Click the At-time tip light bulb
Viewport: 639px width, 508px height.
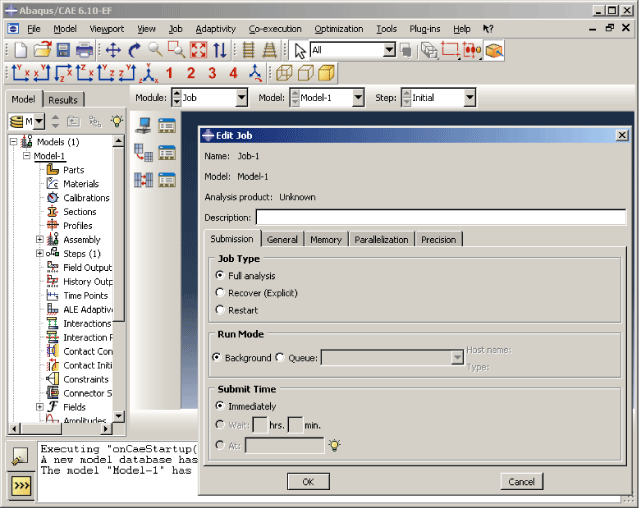coord(335,445)
